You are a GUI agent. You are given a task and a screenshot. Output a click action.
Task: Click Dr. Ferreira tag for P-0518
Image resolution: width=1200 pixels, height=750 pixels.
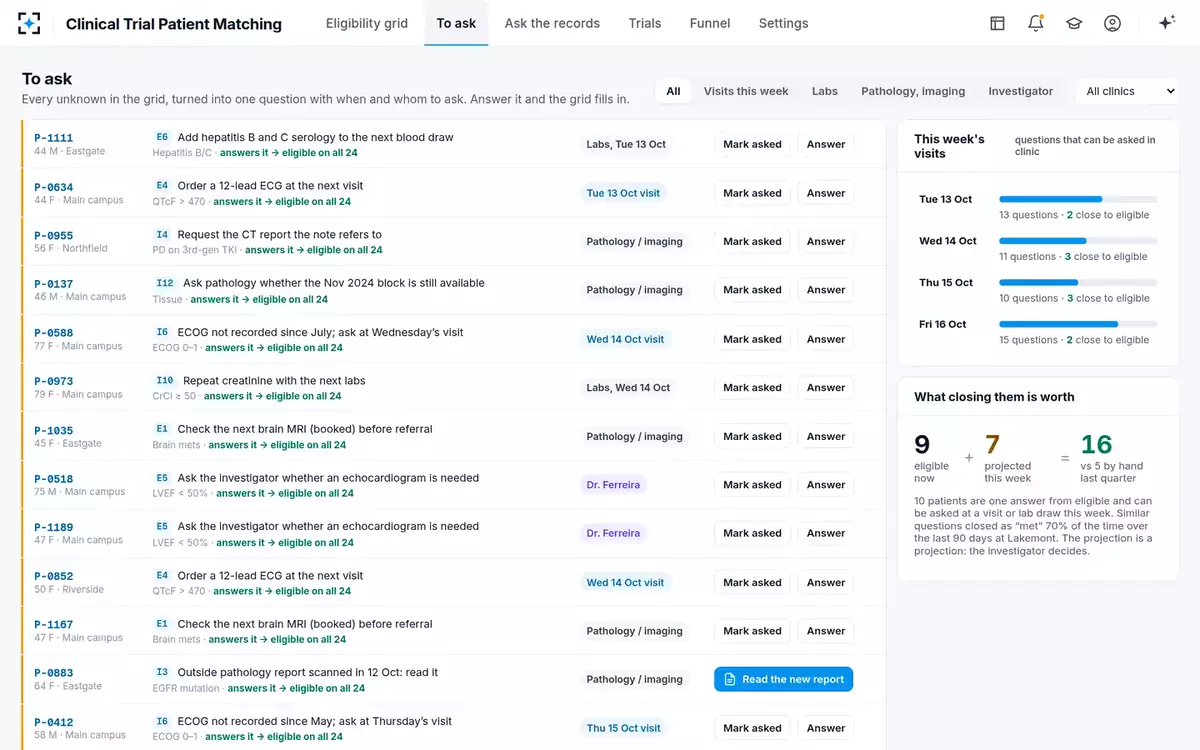tap(613, 485)
